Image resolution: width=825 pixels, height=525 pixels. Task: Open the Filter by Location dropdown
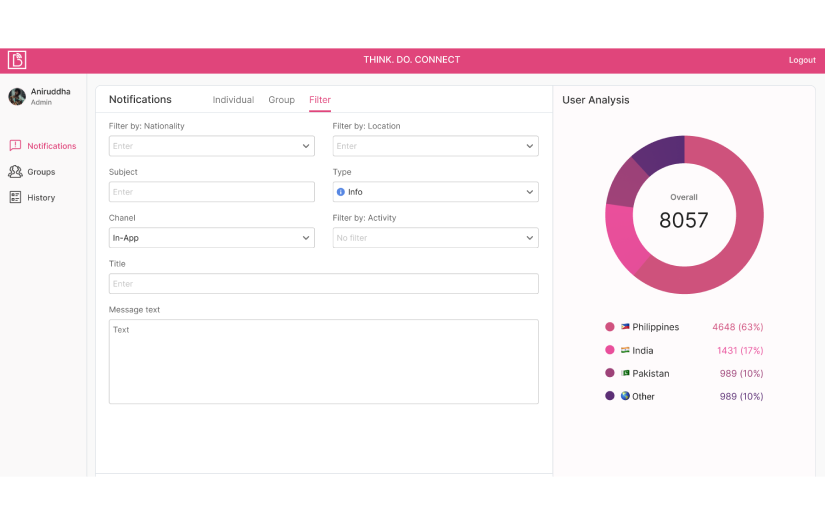coord(435,146)
